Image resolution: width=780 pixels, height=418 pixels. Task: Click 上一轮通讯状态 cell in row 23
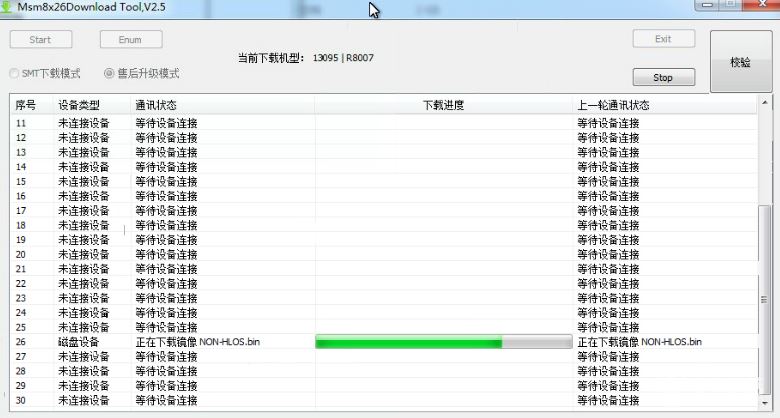[608, 299]
